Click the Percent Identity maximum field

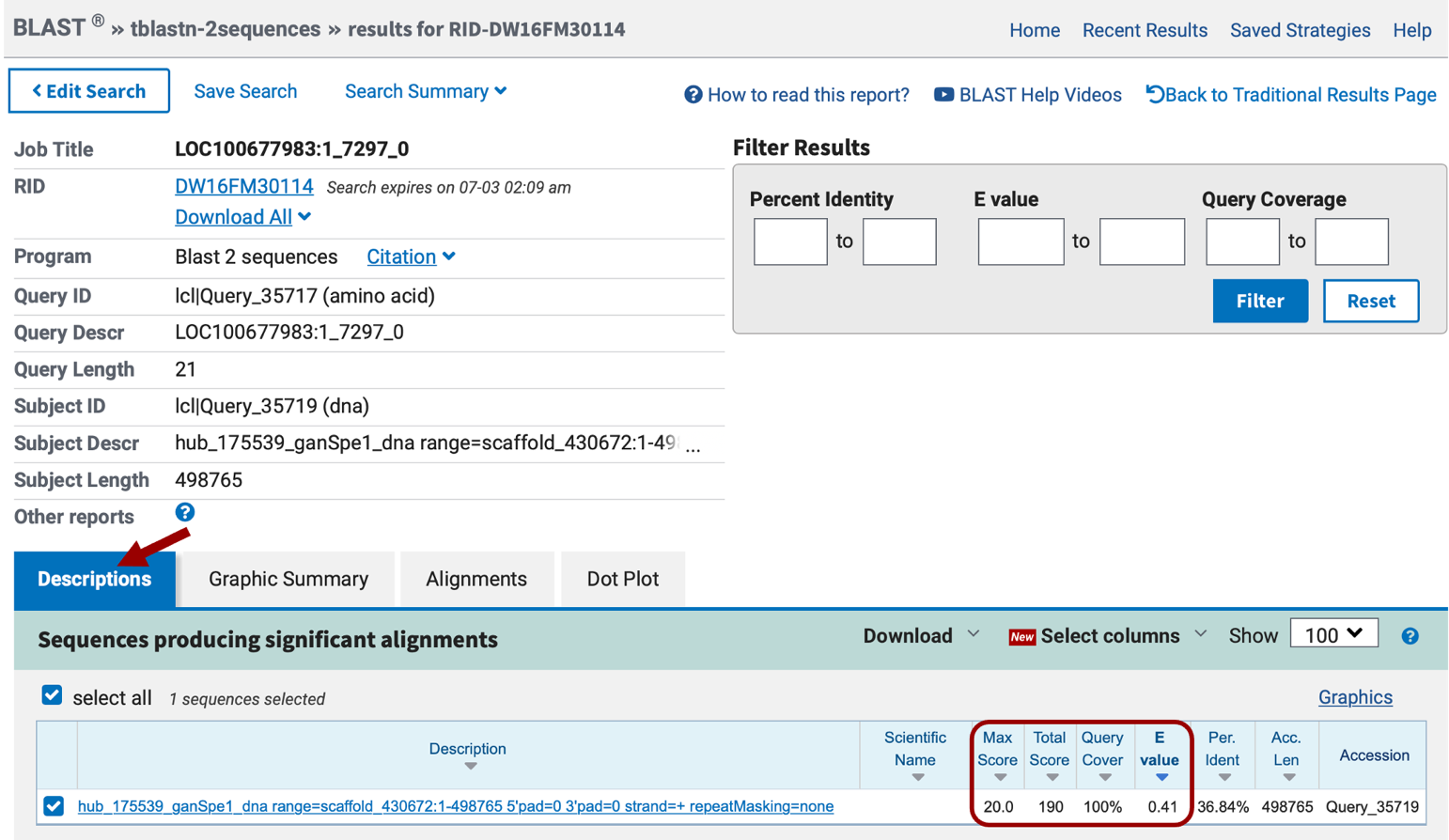click(899, 241)
